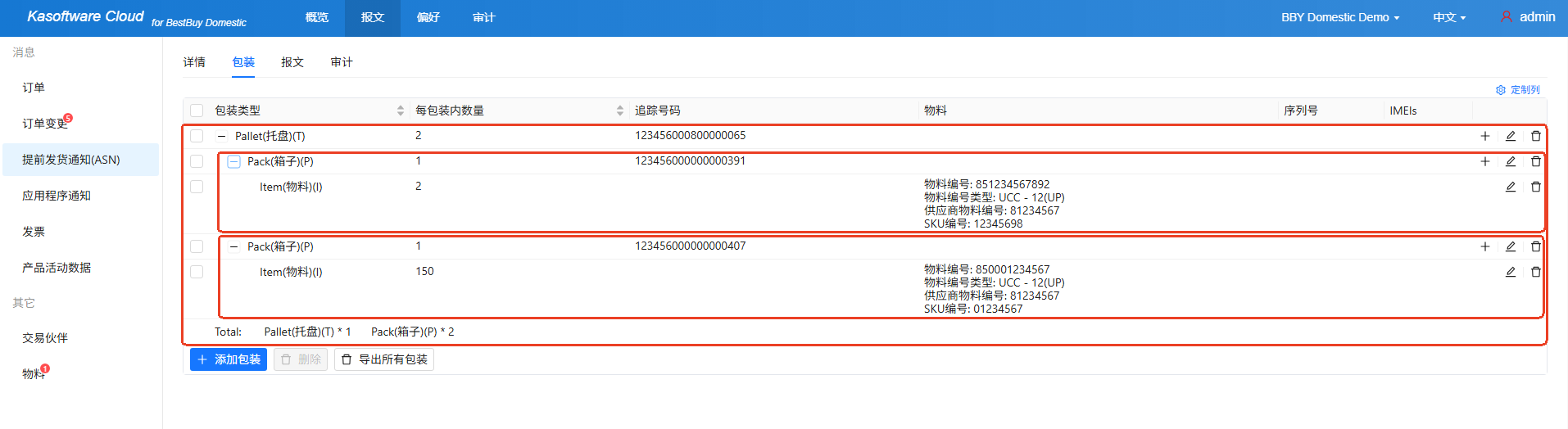1568x429 pixels.
Task: Click tracking number 123456000000000391
Action: coord(690,160)
